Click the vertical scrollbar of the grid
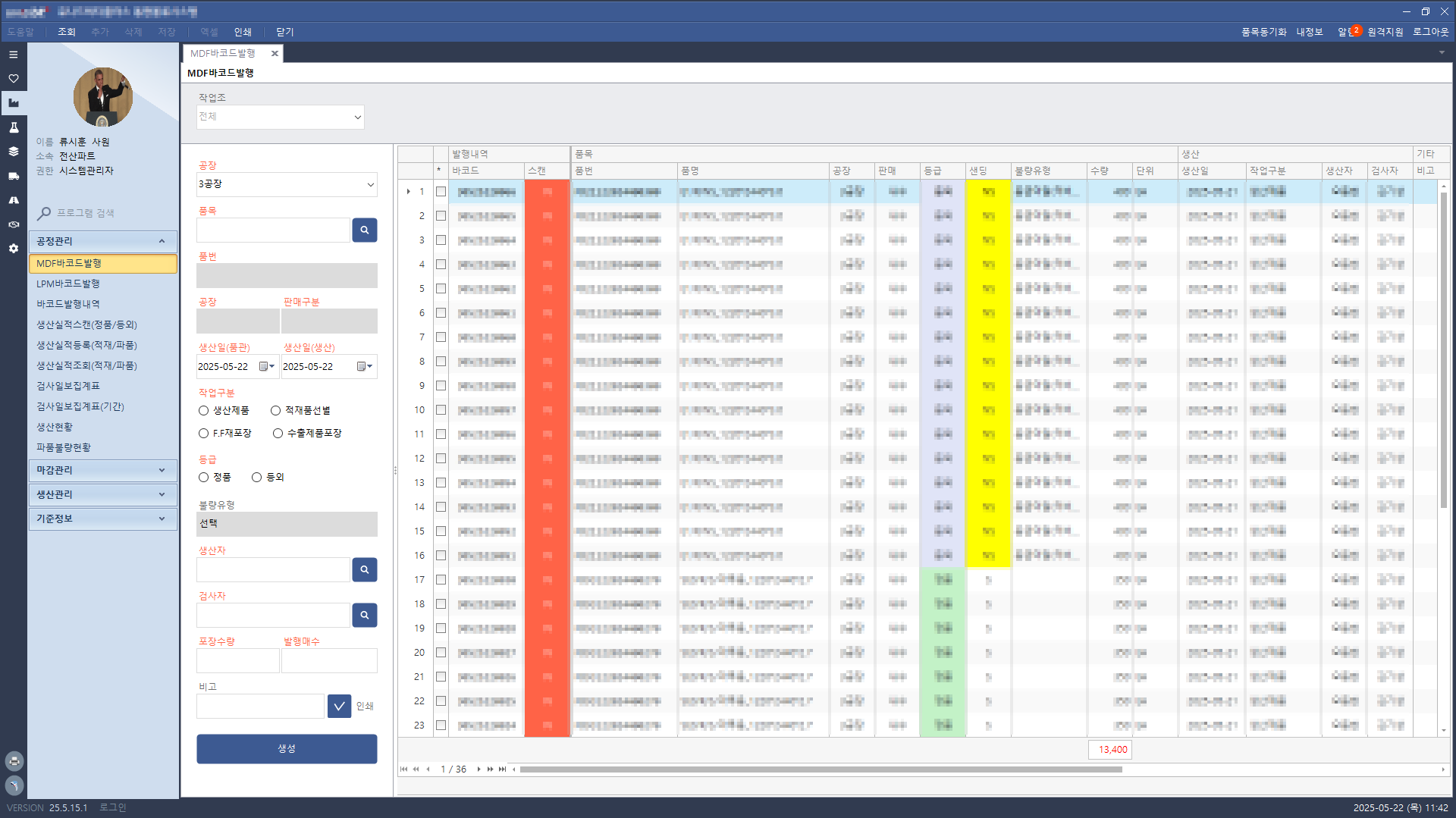Screen dimensions: 1456x818 tap(1443, 349)
